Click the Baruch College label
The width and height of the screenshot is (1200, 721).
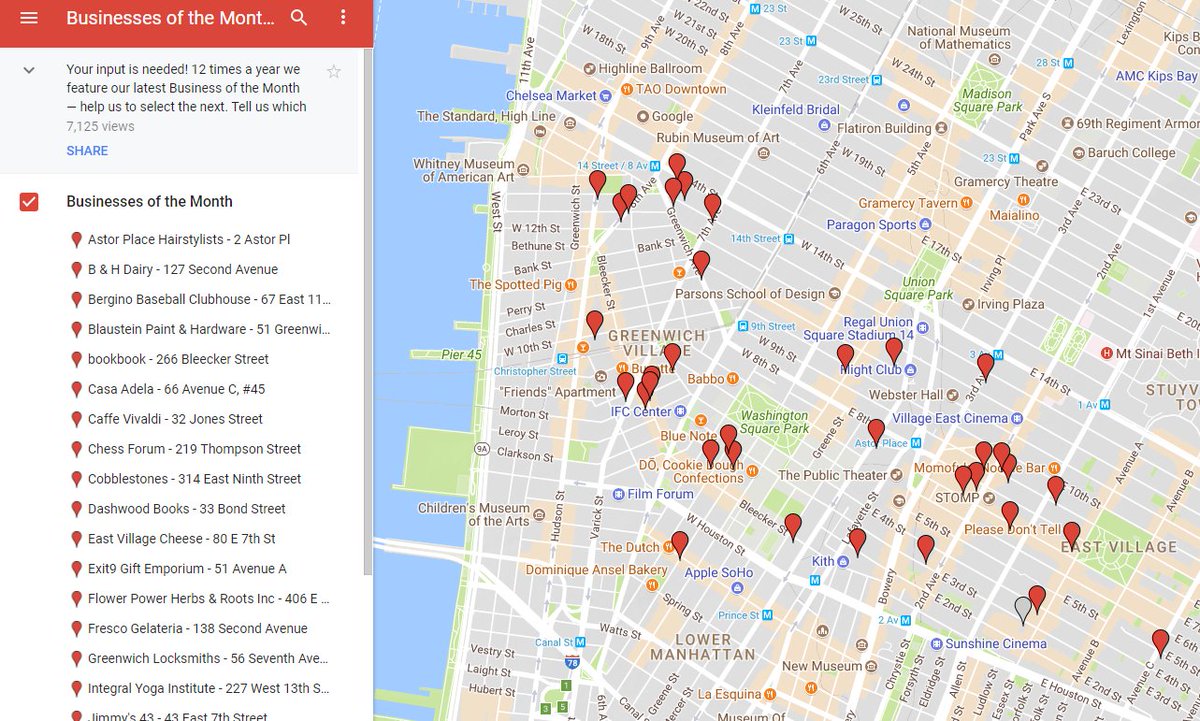(1131, 153)
